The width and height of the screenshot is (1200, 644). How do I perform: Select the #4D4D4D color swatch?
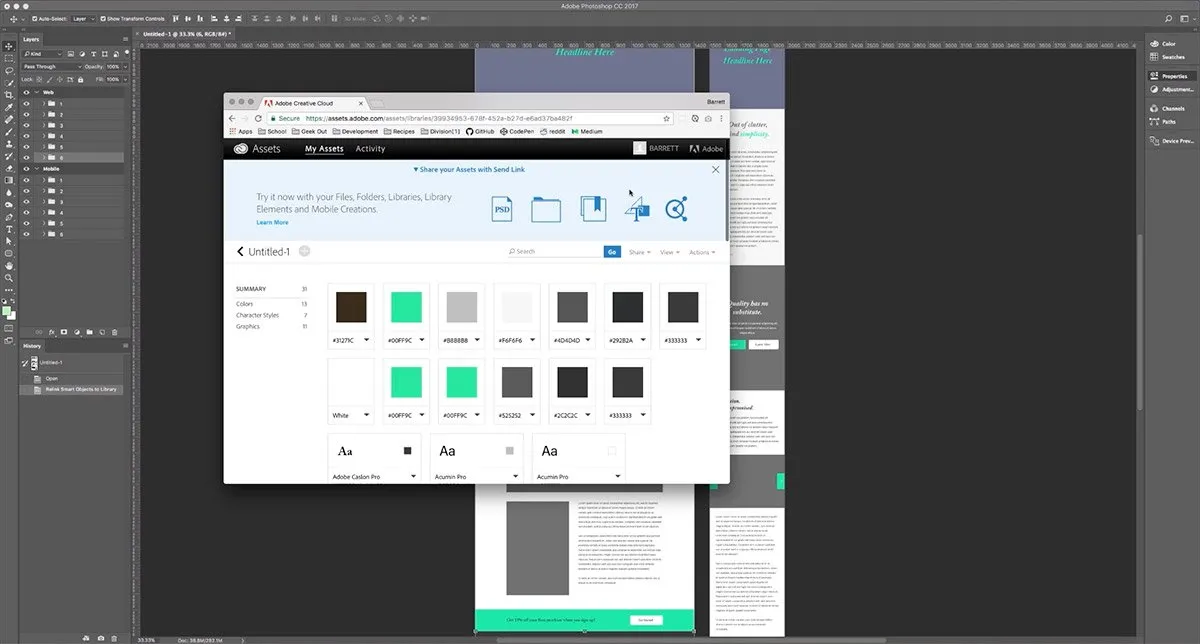point(572,307)
